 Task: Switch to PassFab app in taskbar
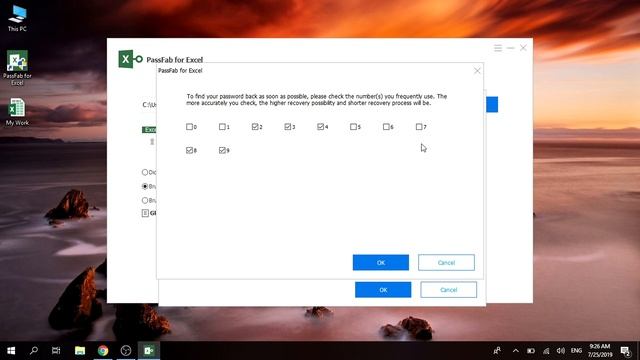tap(149, 351)
